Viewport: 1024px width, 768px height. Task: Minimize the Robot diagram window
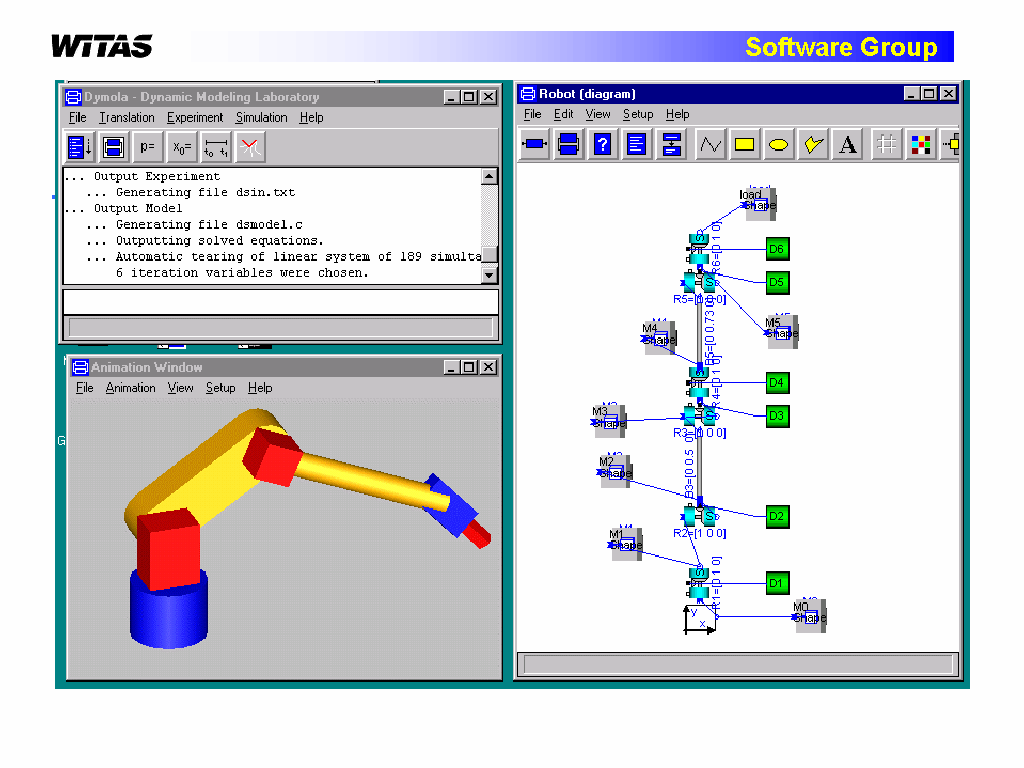coord(912,94)
